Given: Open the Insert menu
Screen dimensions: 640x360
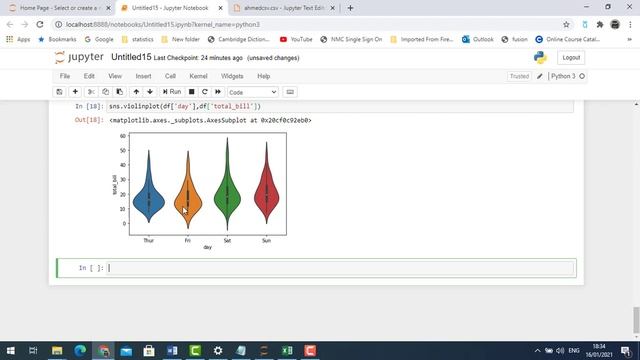Looking at the screenshot, I should point(143,76).
